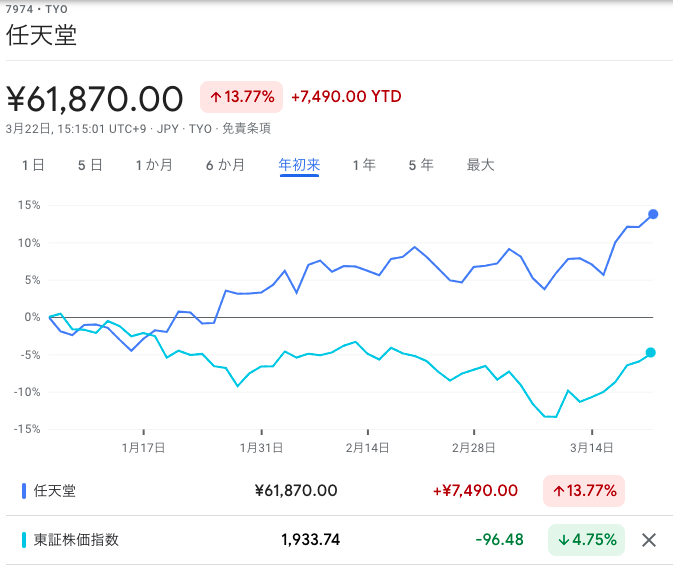Image resolution: width=673 pixels, height=566 pixels.
Task: Select the 最大 range tab
Action: [480, 165]
